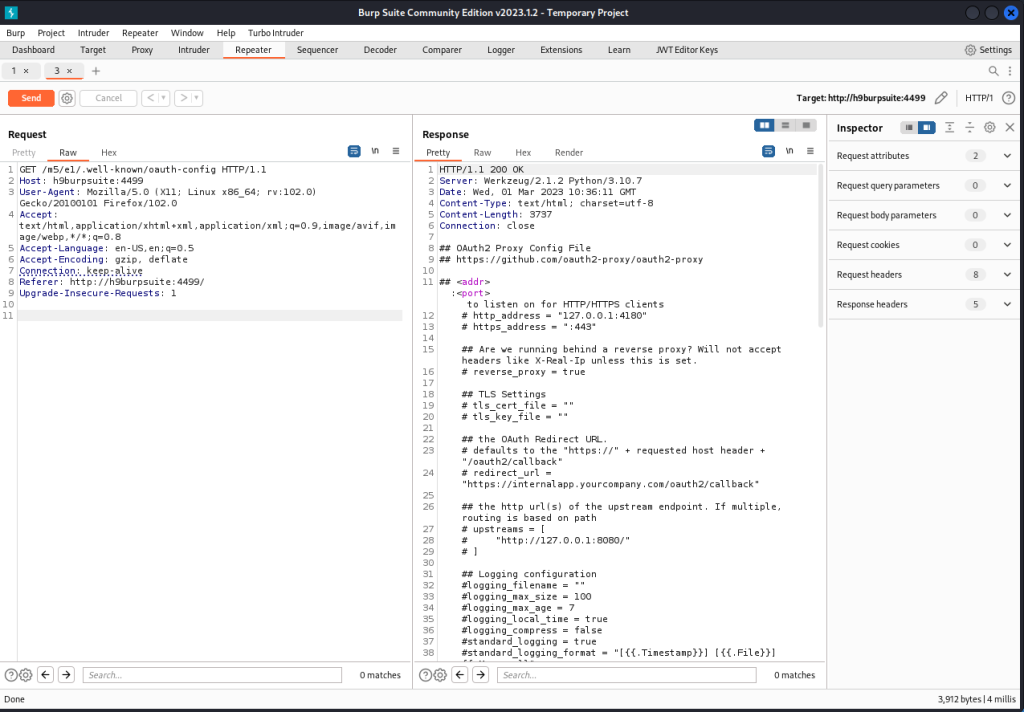Screen dimensions: 1024x712
Task: Toggle non-printable characters in Response editor
Action: [x=790, y=151]
